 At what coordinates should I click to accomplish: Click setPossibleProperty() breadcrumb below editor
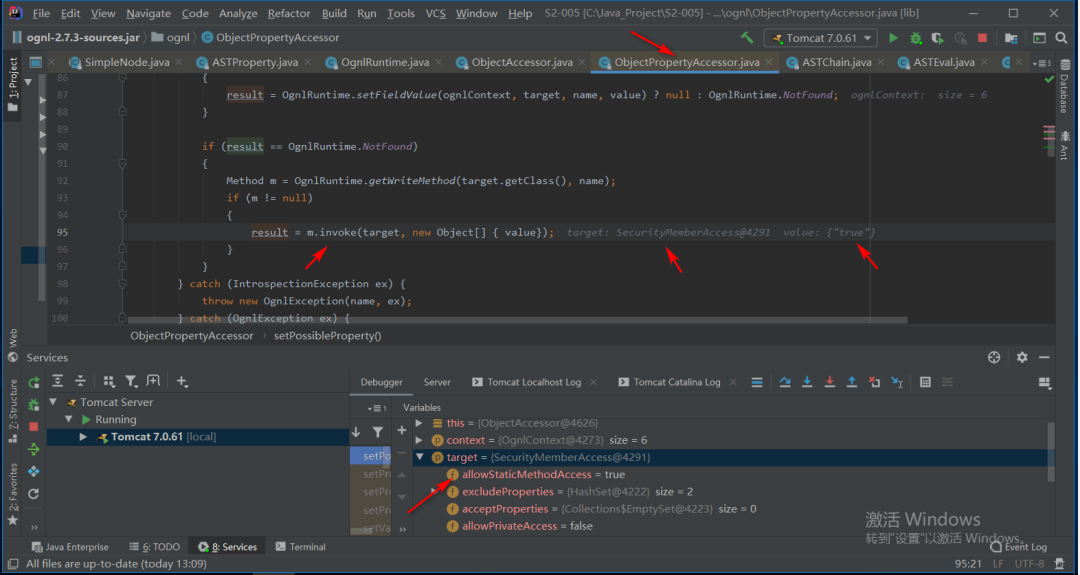click(327, 336)
